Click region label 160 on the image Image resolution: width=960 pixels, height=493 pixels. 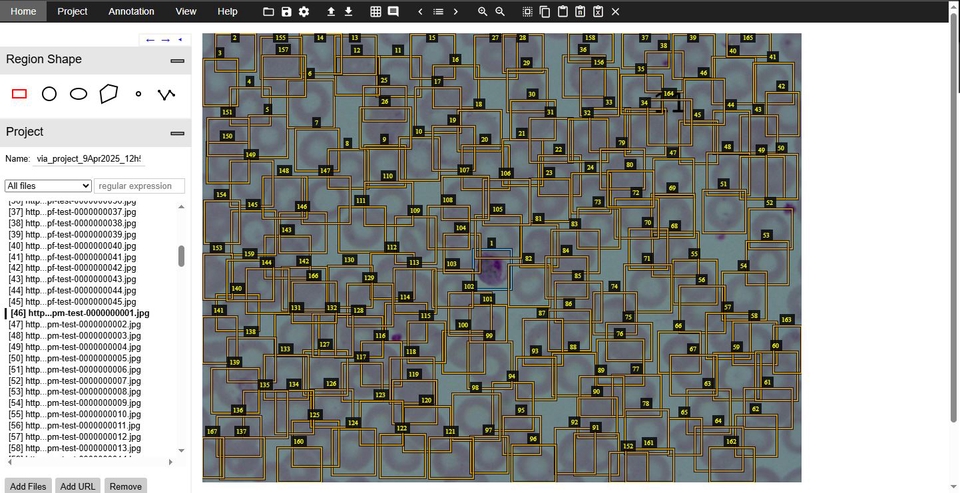[x=298, y=441]
